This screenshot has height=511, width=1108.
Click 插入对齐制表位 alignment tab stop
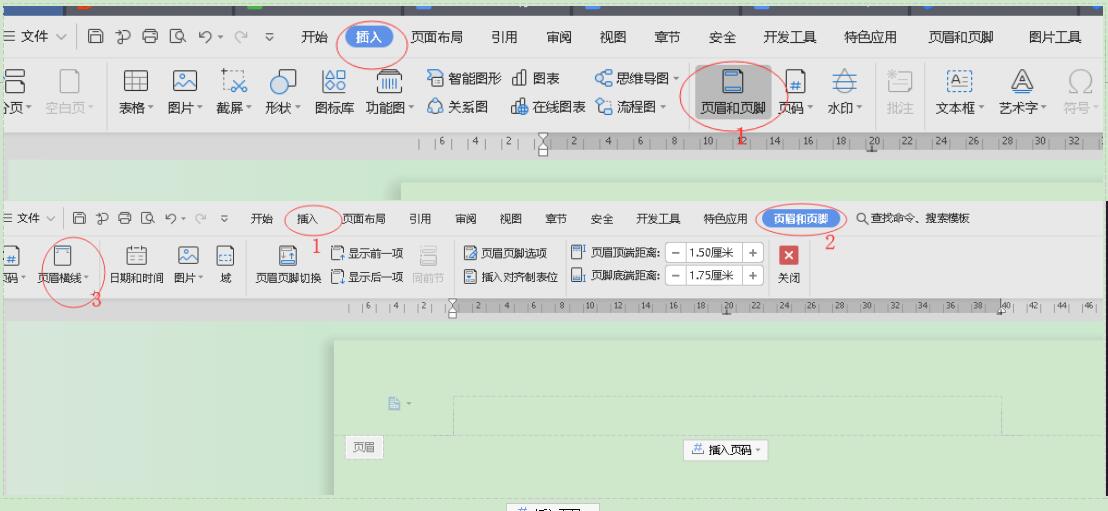pyautogui.click(x=506, y=277)
